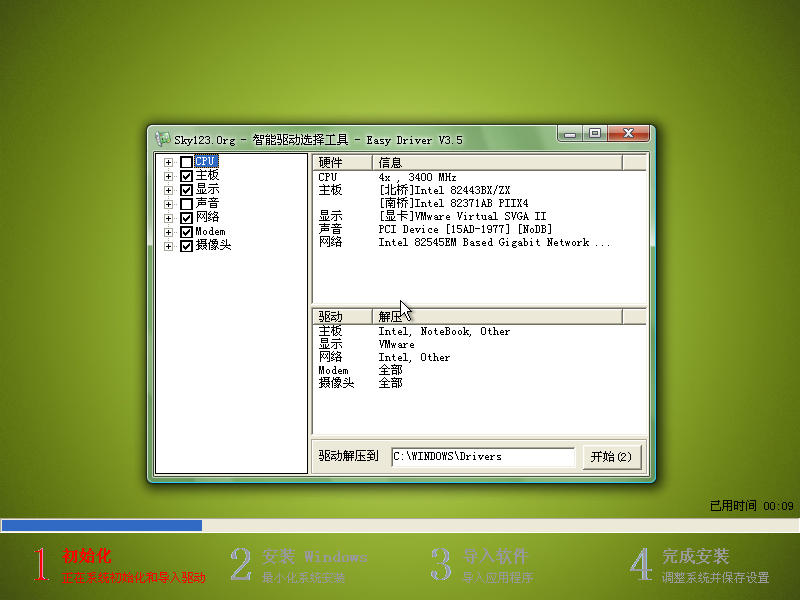Click the driver extraction path field
Viewport: 800px width, 600px height.
click(x=483, y=457)
